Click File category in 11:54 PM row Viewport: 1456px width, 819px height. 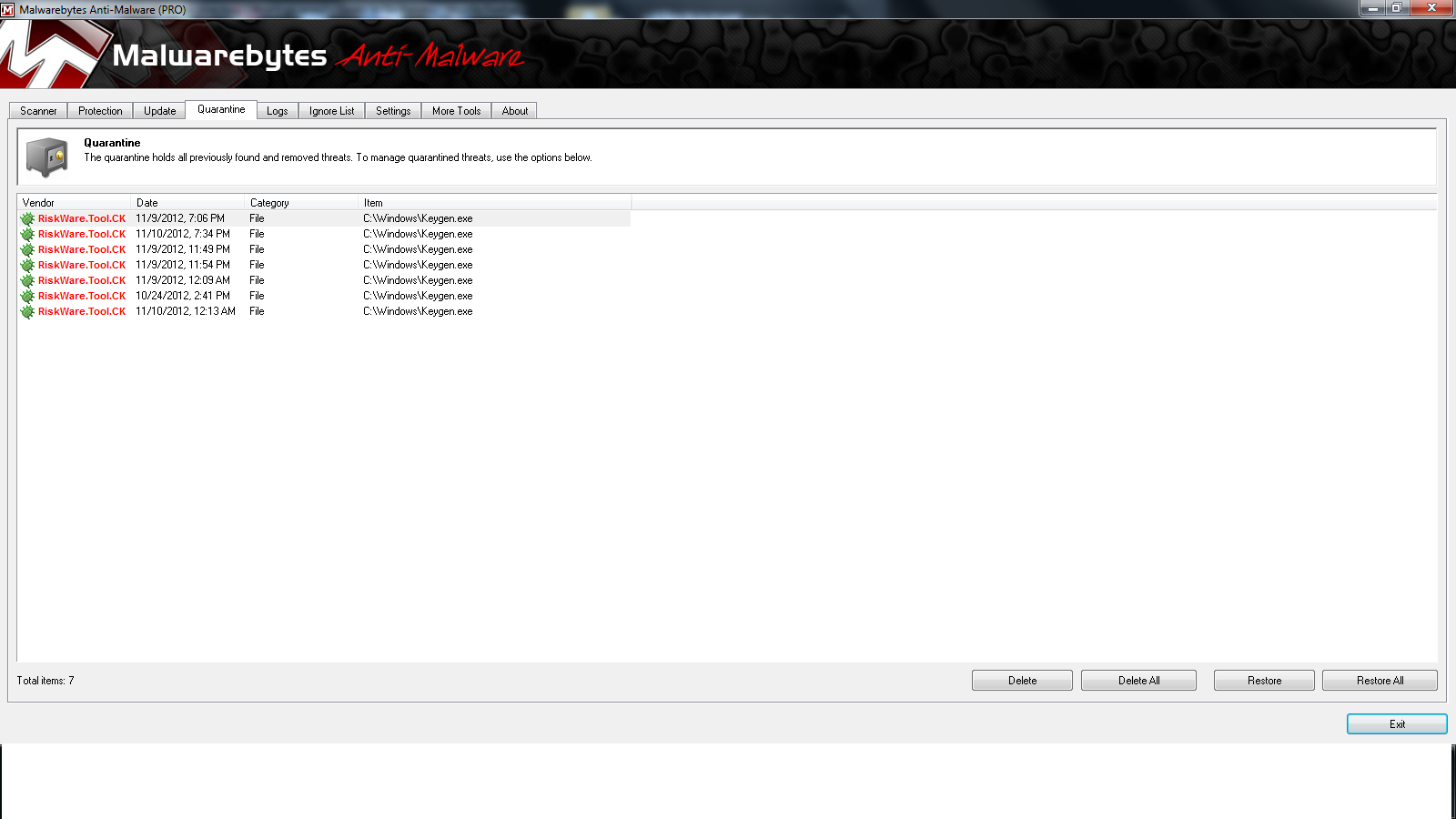click(257, 265)
